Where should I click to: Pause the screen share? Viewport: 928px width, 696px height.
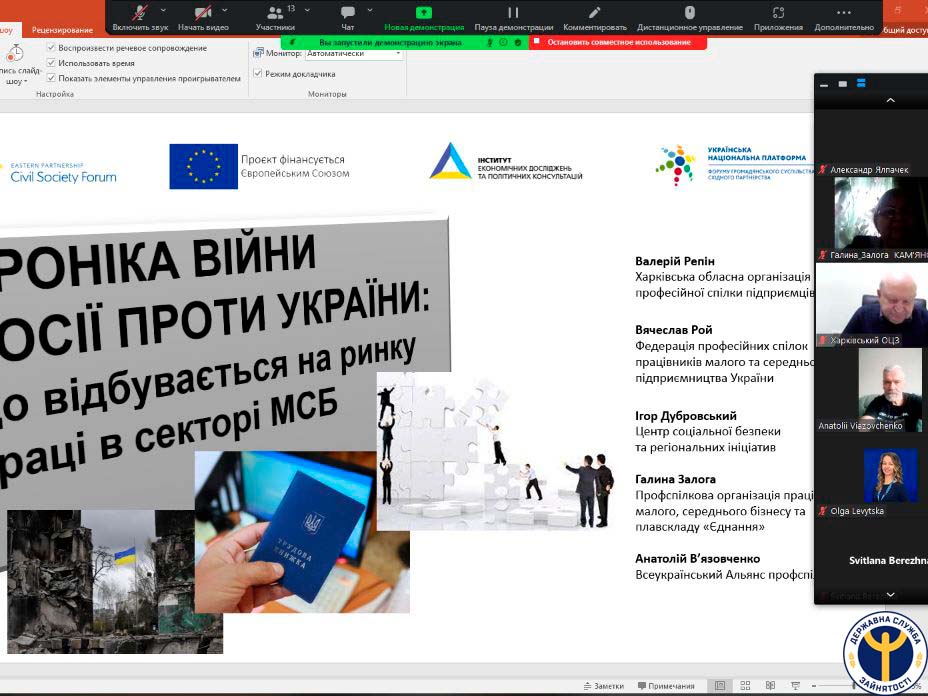click(513, 14)
